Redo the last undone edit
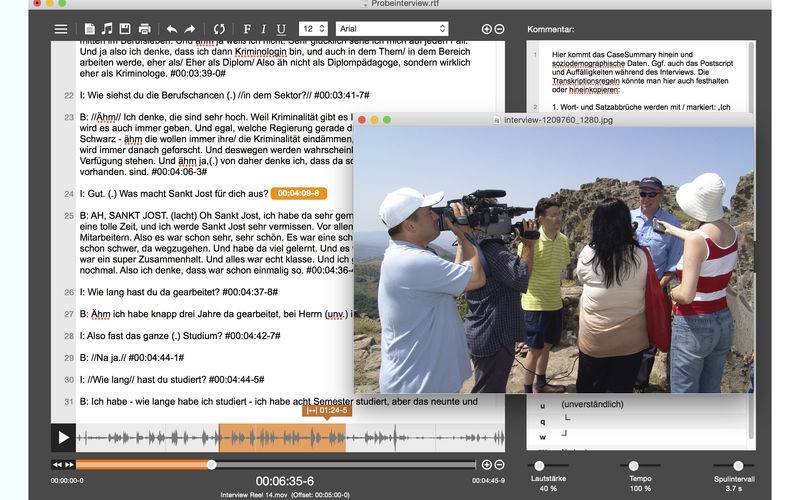The height and width of the screenshot is (500, 800). tap(190, 29)
